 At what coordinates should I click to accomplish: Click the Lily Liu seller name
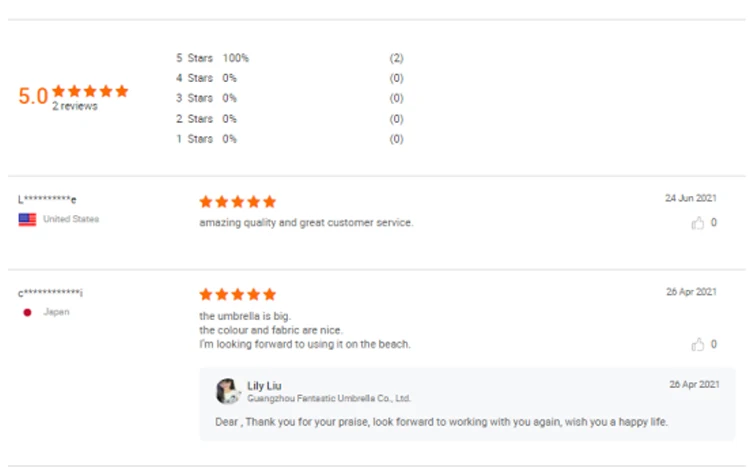point(264,386)
